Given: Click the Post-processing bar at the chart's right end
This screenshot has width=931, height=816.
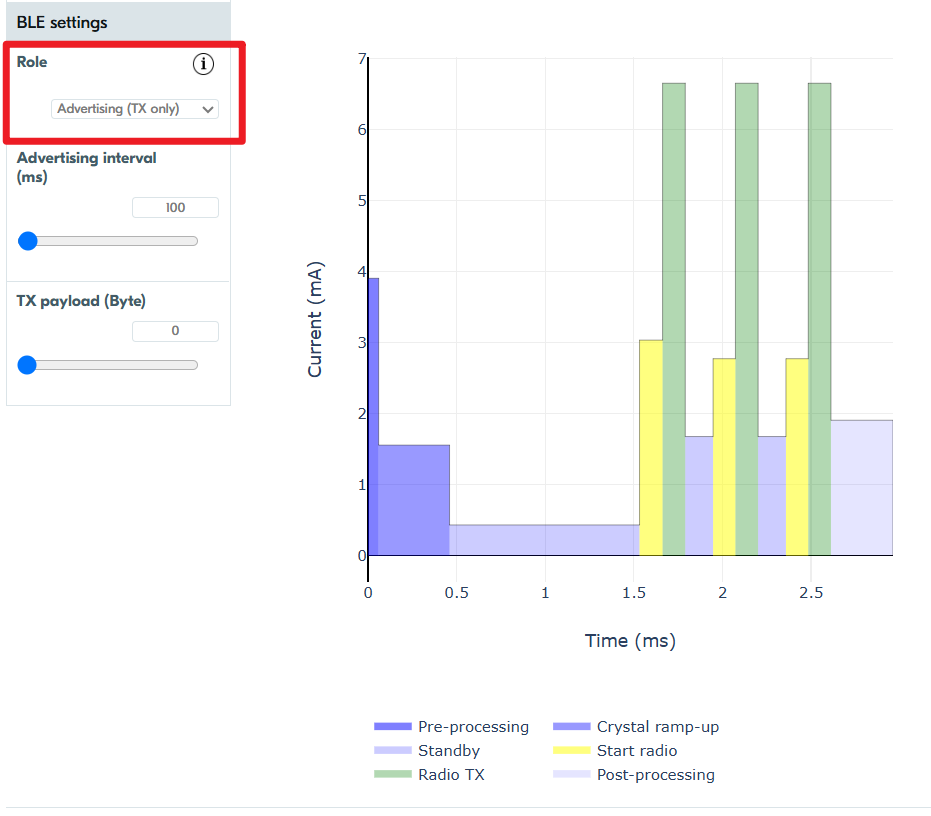Looking at the screenshot, I should coord(861,488).
